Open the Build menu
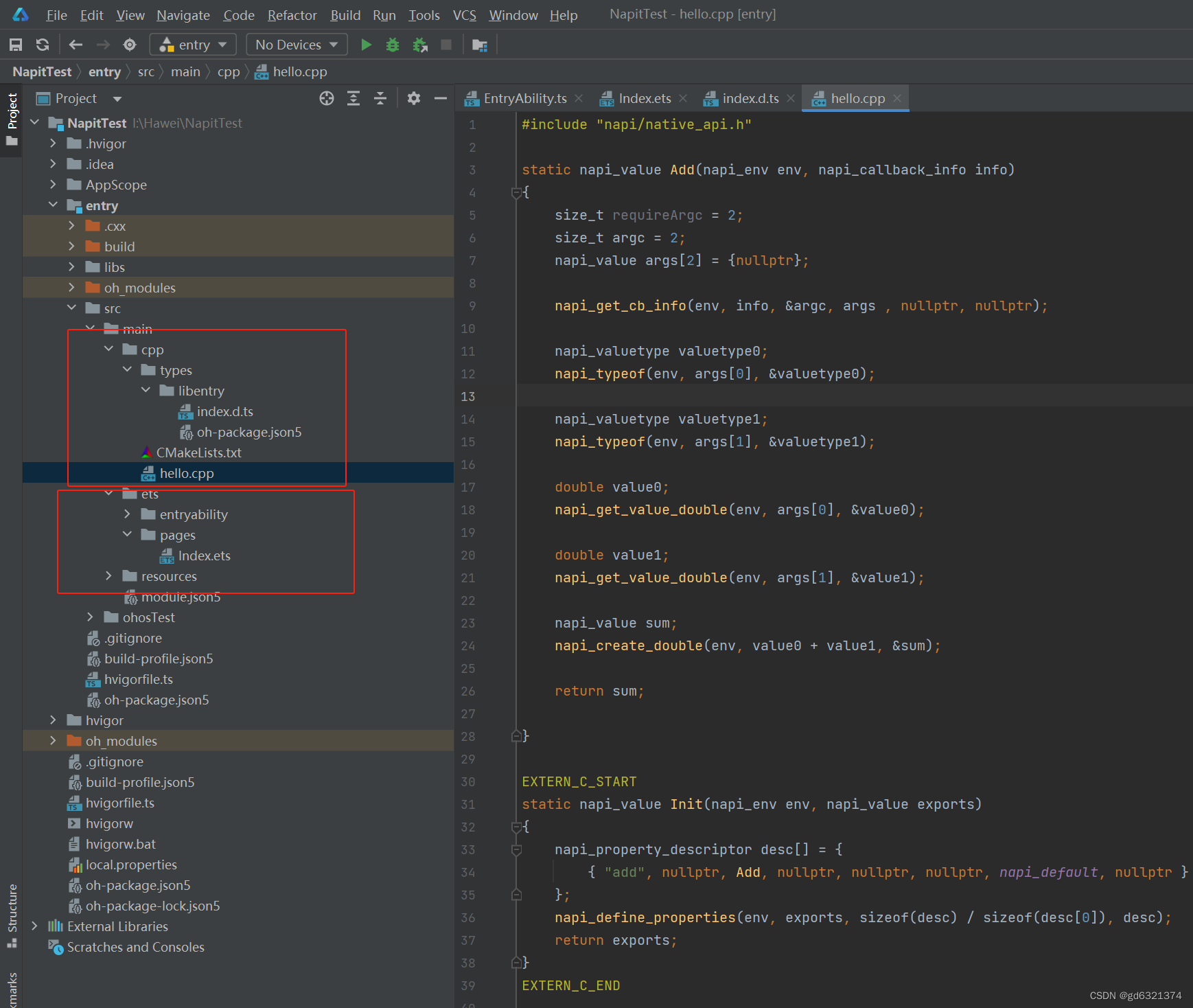This screenshot has width=1193, height=1008. click(345, 14)
